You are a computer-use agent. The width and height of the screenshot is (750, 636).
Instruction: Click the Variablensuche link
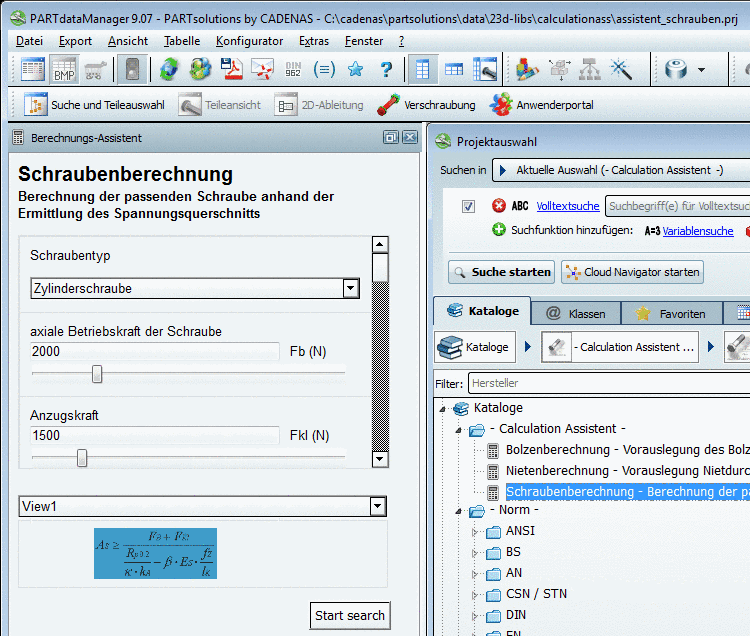[x=698, y=231]
